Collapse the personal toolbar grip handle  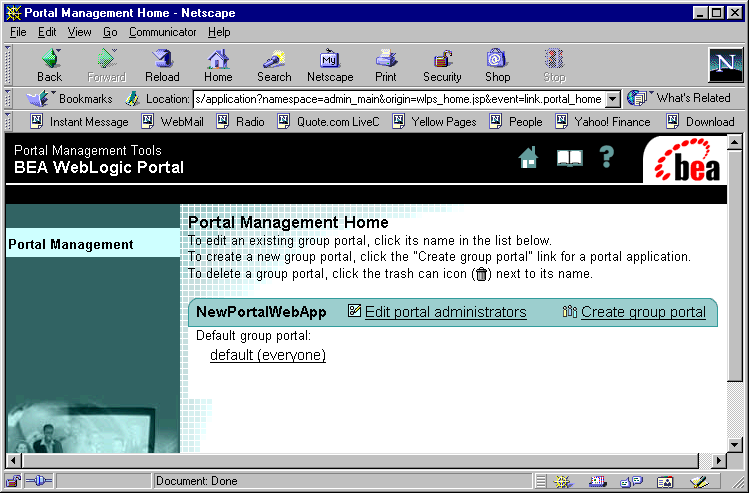click(7, 122)
